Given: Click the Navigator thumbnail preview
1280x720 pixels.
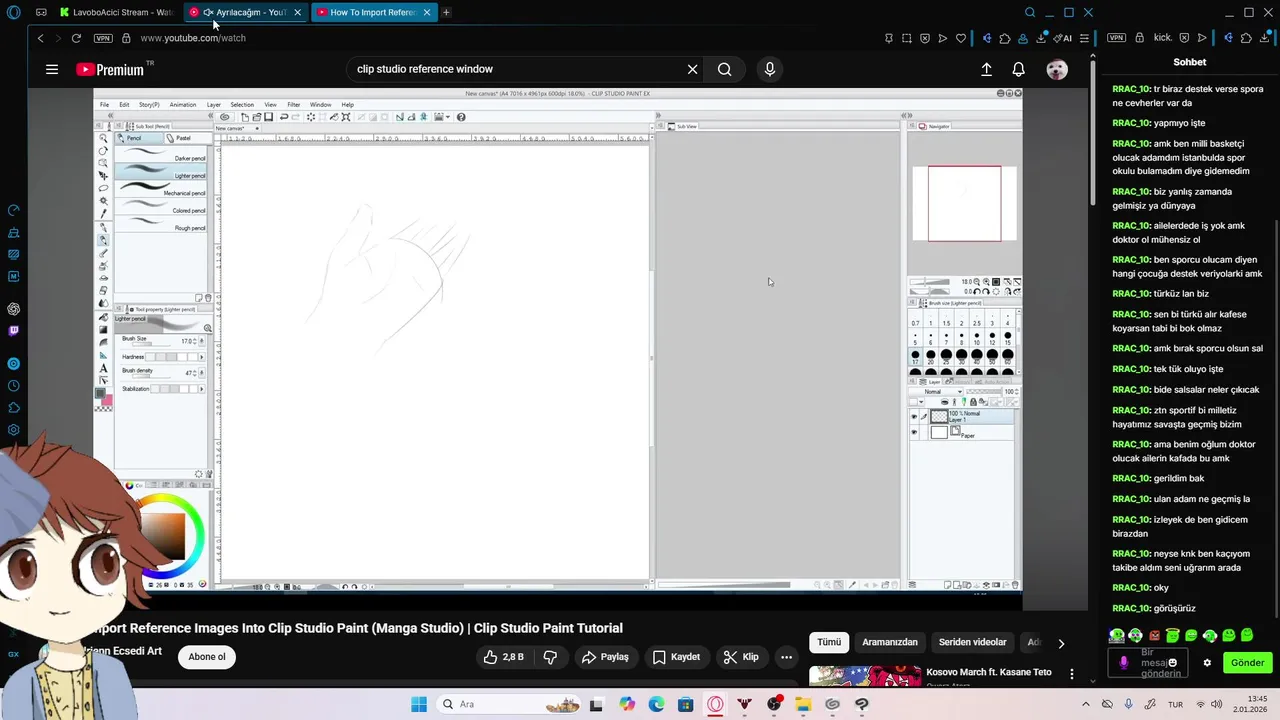Looking at the screenshot, I should click(964, 203).
